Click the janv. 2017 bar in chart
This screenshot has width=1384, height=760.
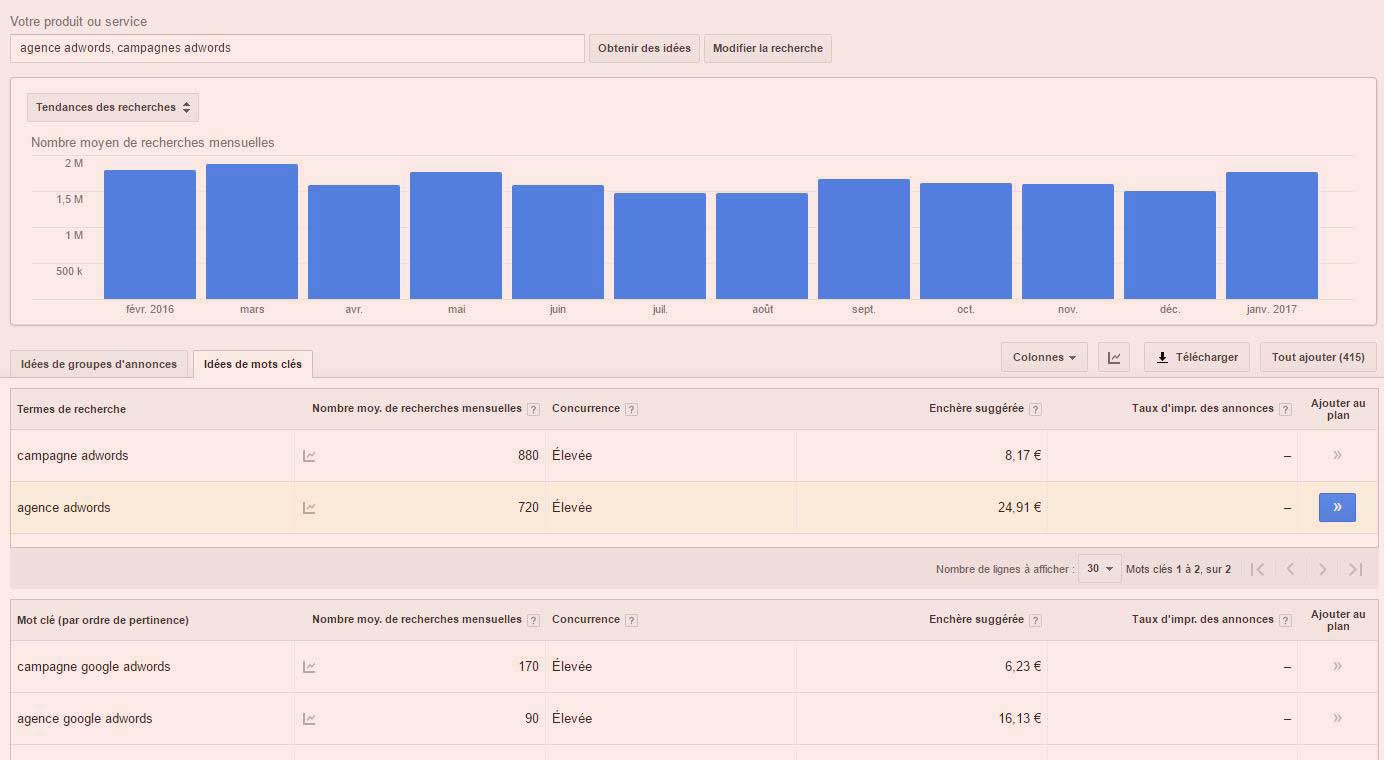[x=1272, y=235]
